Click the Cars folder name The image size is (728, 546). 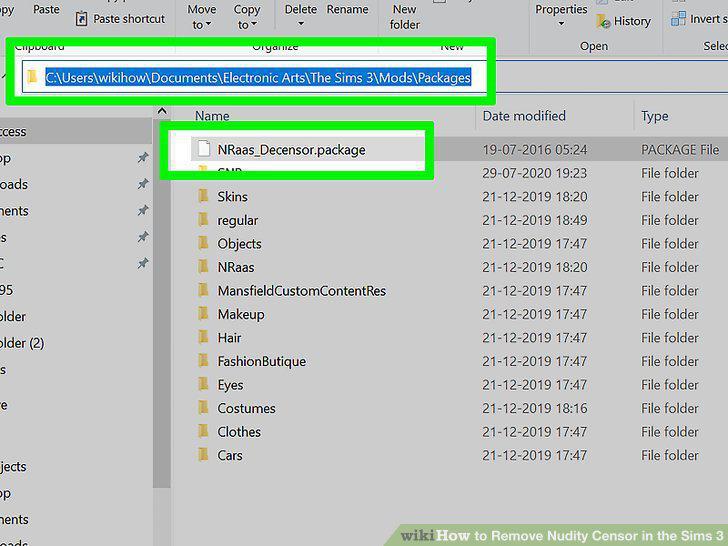[x=229, y=455]
